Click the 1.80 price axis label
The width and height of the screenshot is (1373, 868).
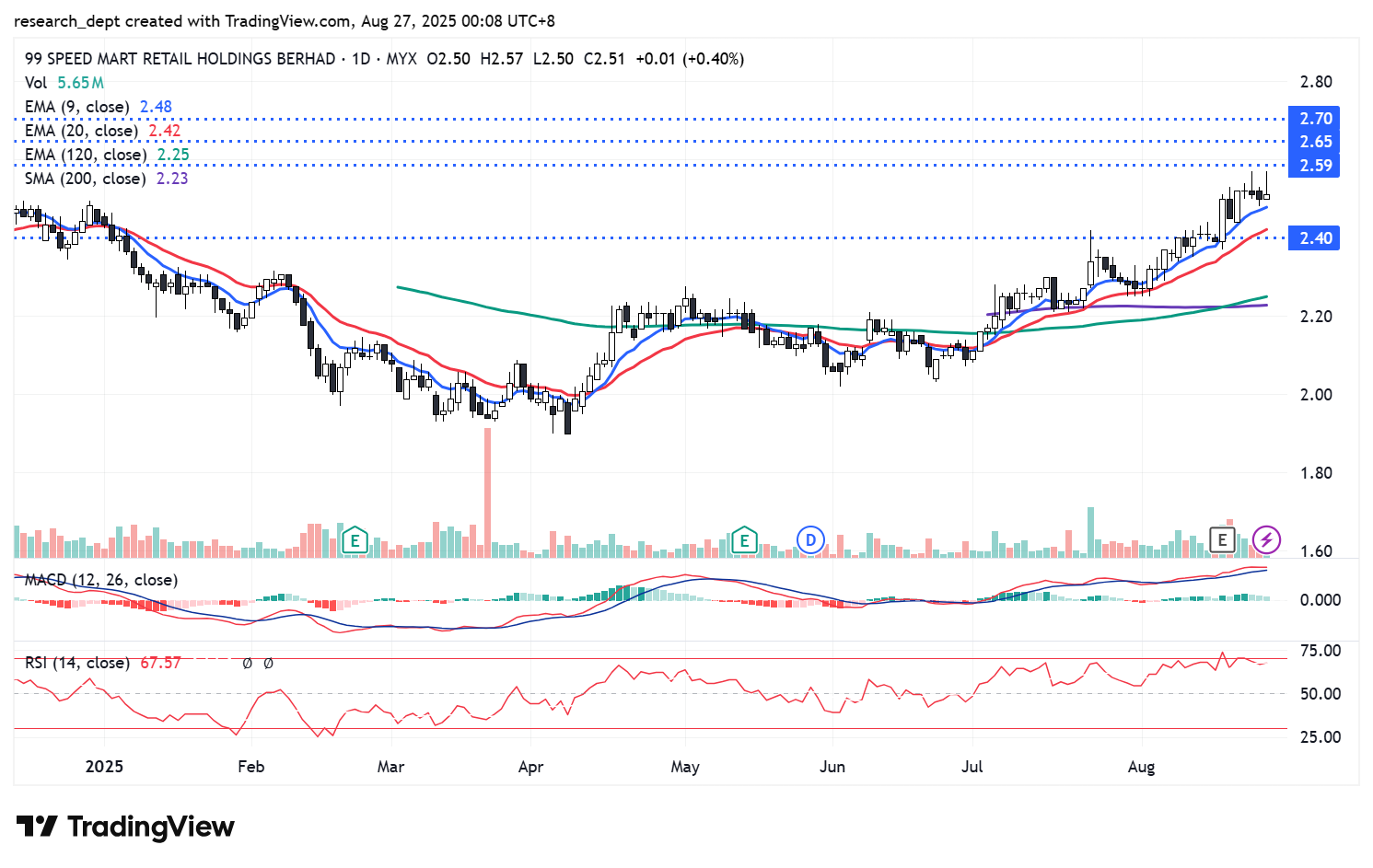click(1316, 473)
